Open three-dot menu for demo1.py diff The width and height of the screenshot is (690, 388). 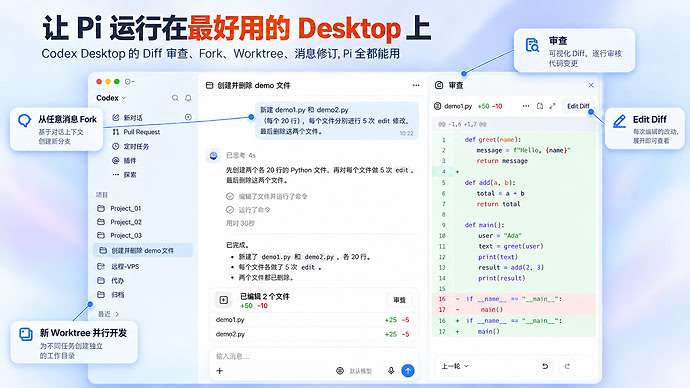click(526, 106)
